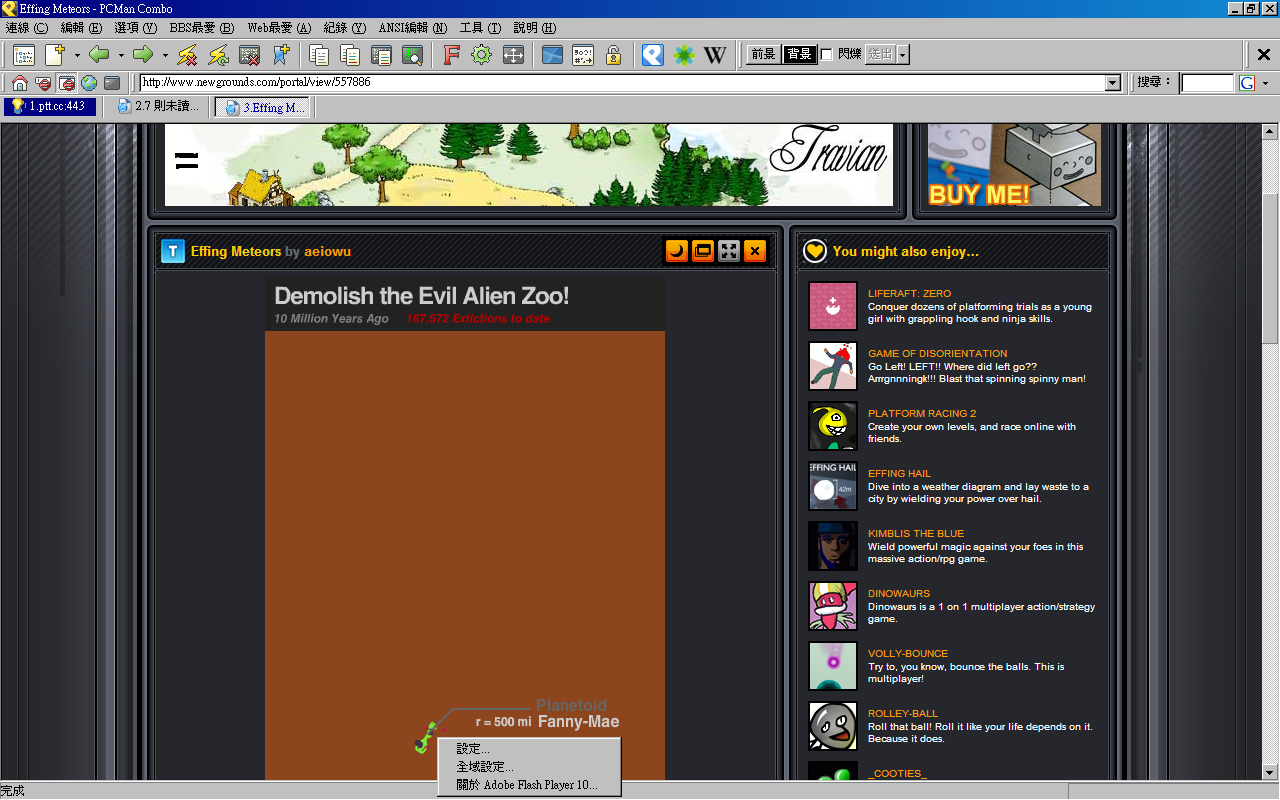Click the add bookmark star icon
Viewport: 1280px width, 800px height.
coord(281,55)
